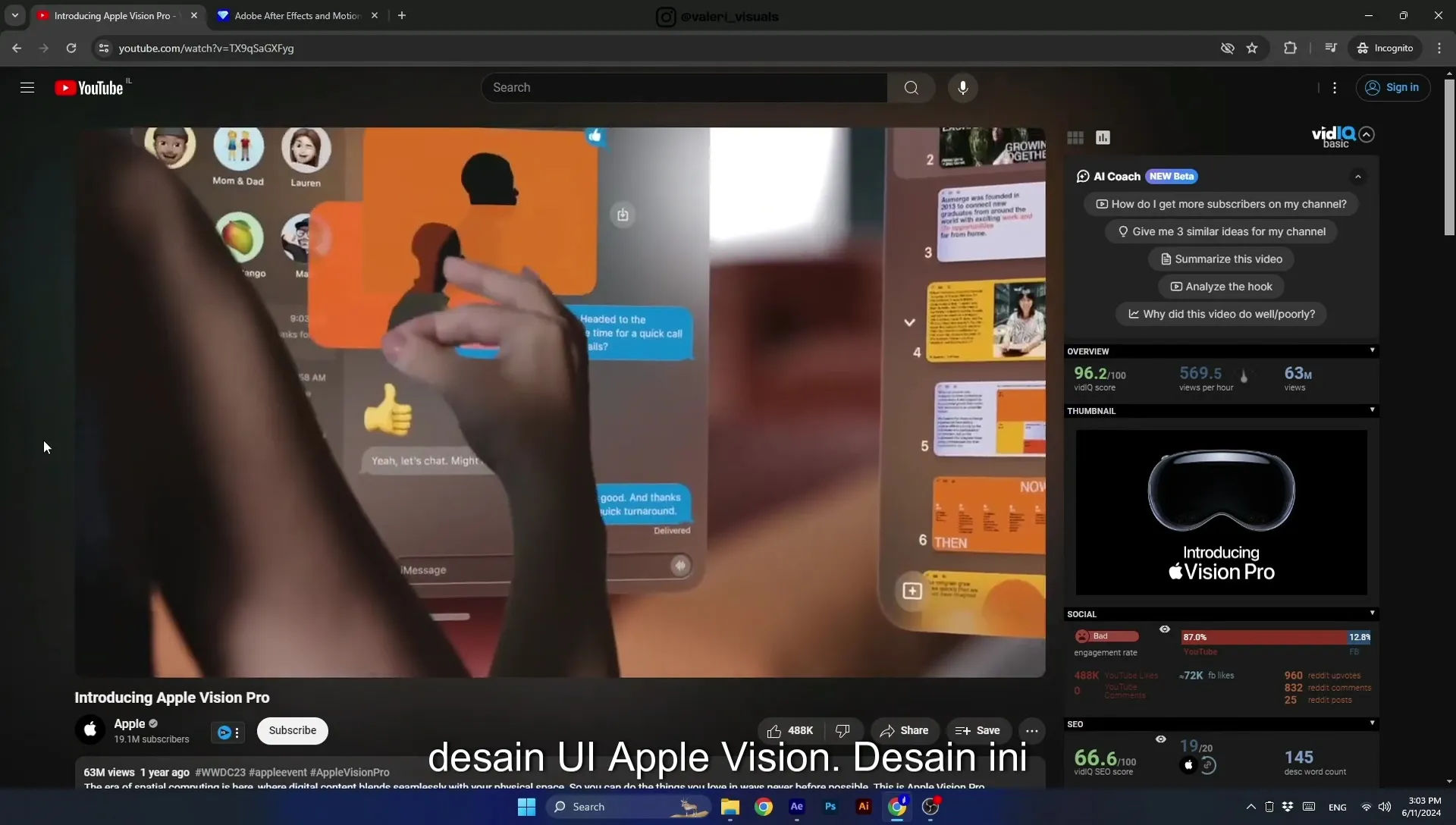
Task: Open the YouTube hamburger guide menu
Action: click(x=27, y=88)
